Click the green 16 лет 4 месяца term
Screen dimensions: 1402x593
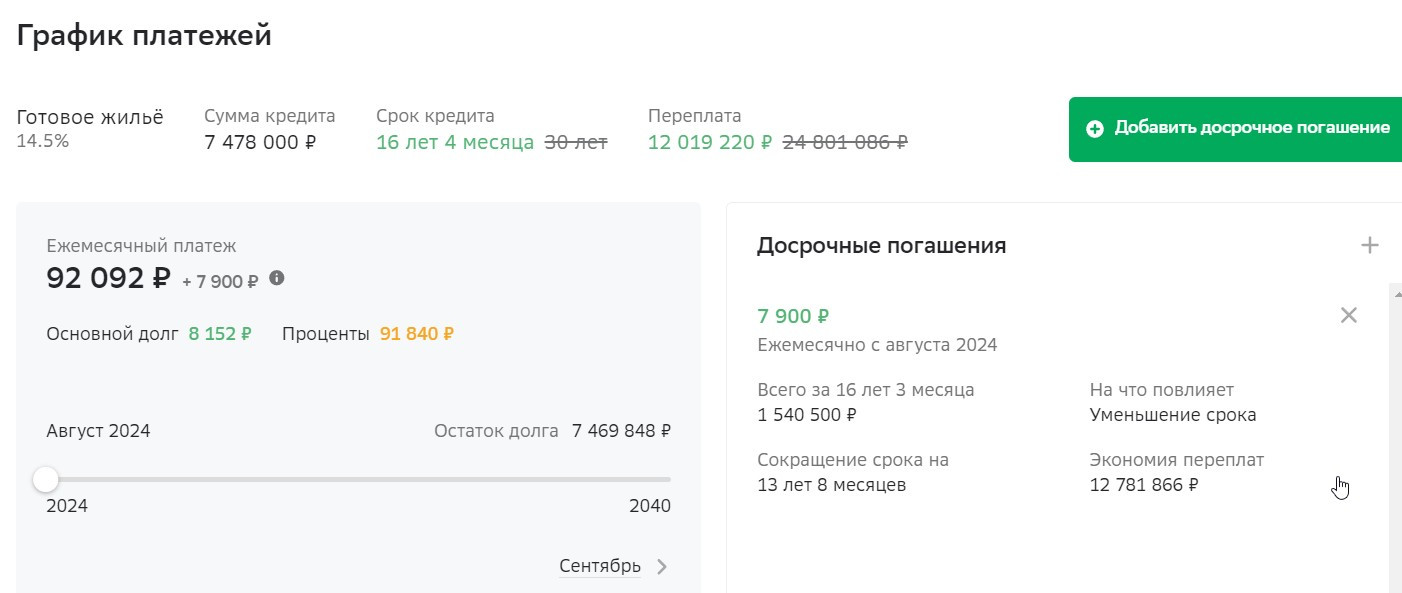click(x=455, y=142)
